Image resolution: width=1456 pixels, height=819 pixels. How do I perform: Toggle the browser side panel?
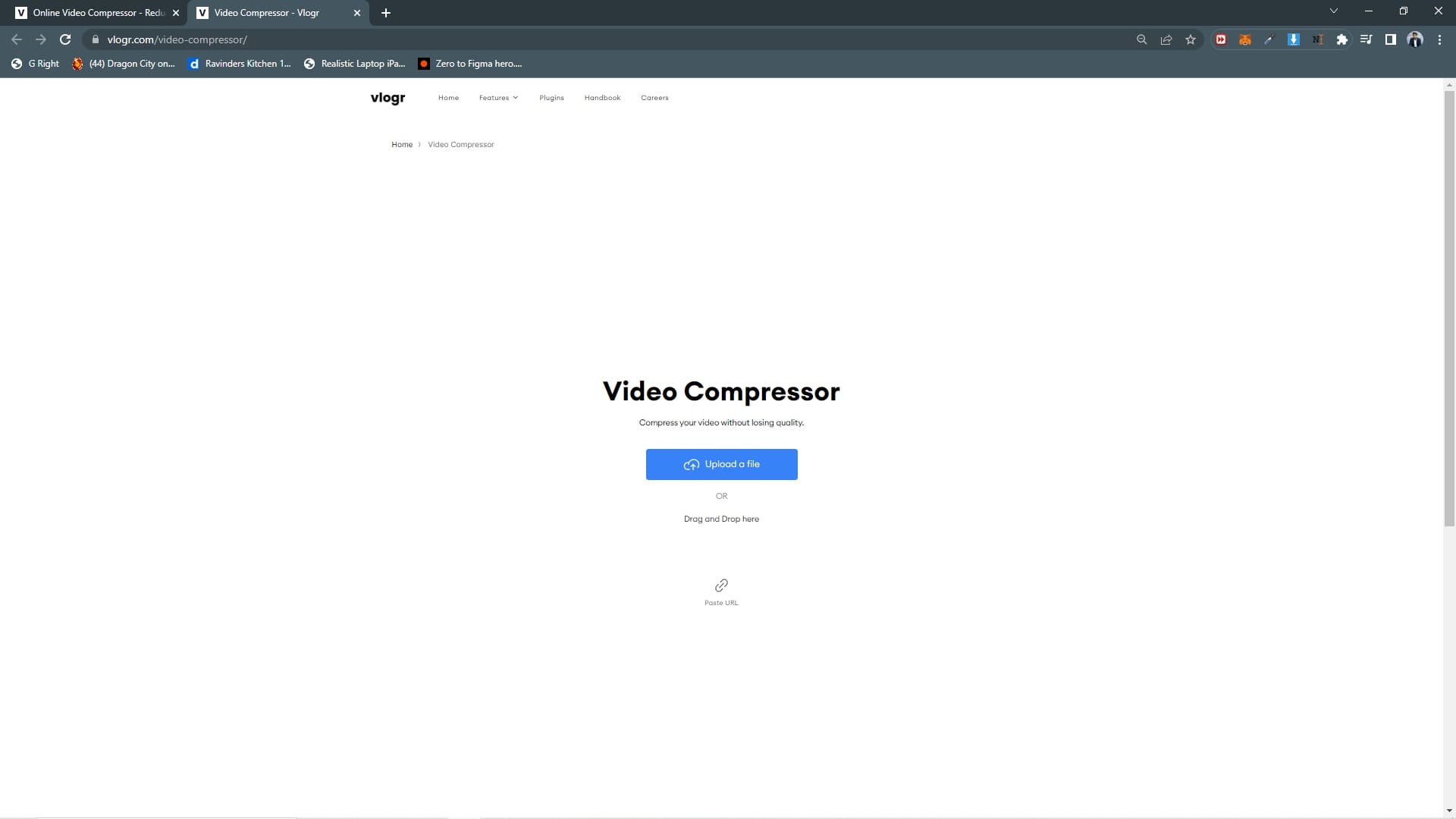pos(1390,39)
